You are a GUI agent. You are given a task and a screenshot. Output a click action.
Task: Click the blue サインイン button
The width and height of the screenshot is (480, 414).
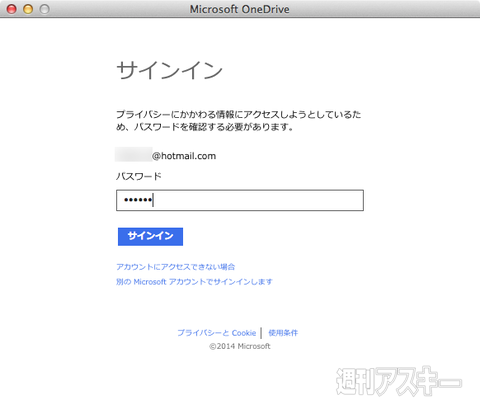pos(150,236)
